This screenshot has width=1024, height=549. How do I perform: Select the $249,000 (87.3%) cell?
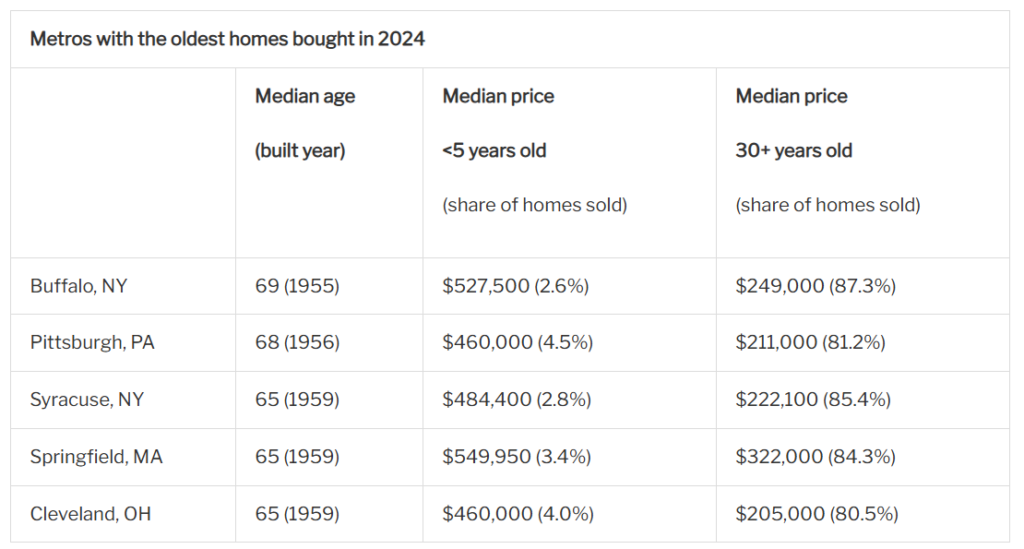[815, 286]
